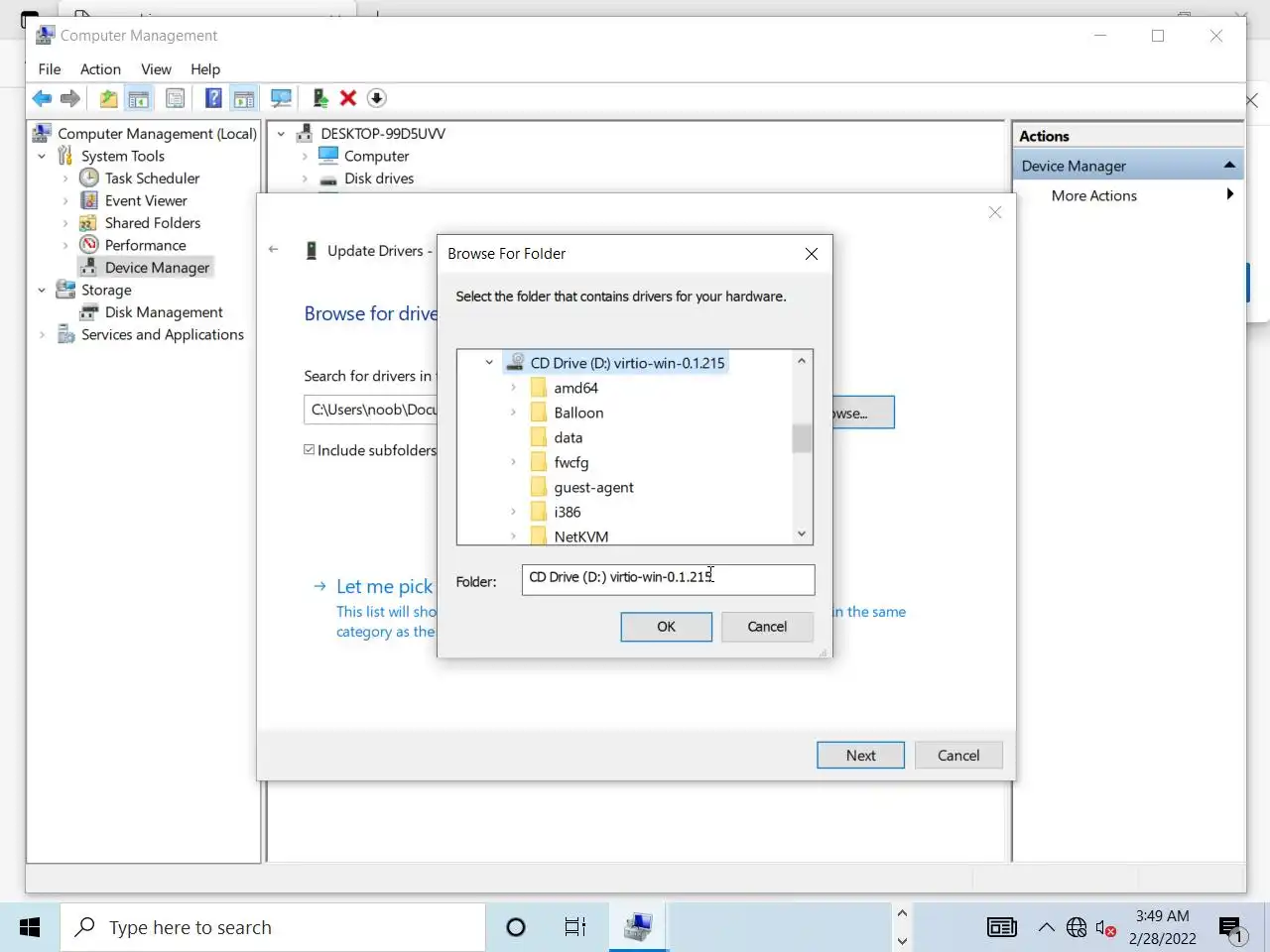Expand the fwcfg folder chevron
Screen dimensions: 1270x952
[513, 462]
